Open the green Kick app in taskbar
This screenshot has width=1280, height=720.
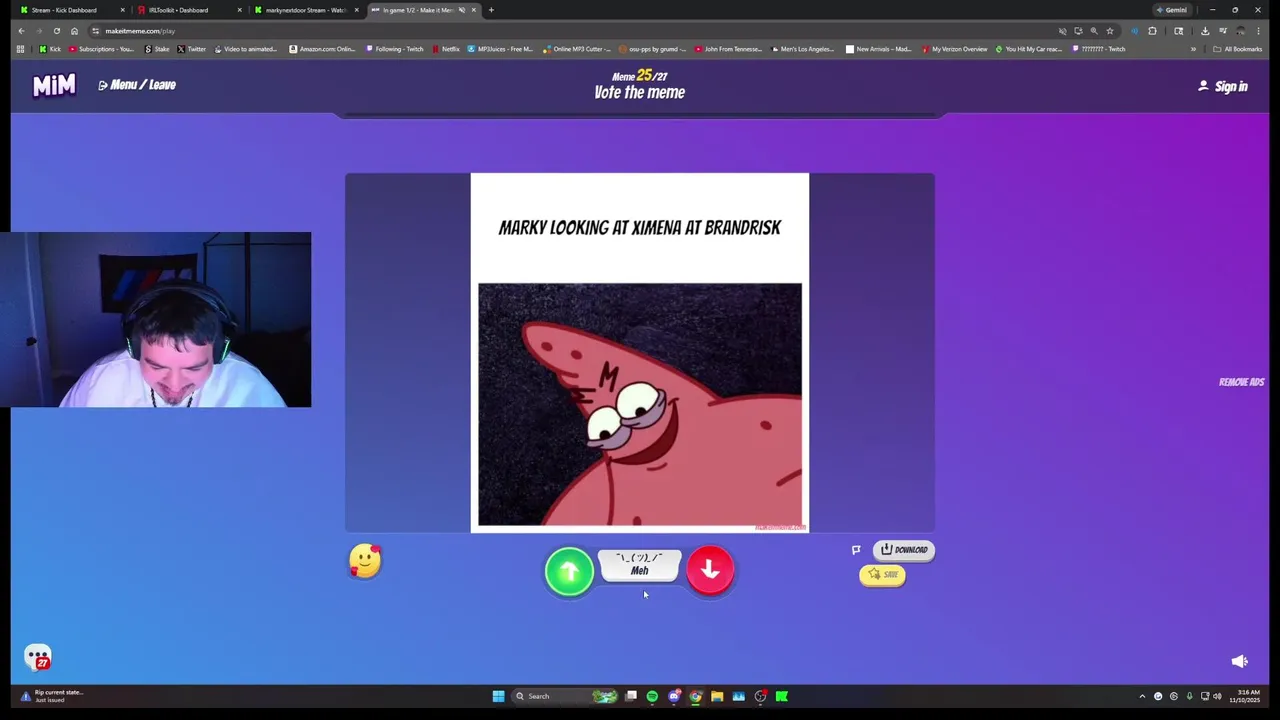click(x=782, y=696)
